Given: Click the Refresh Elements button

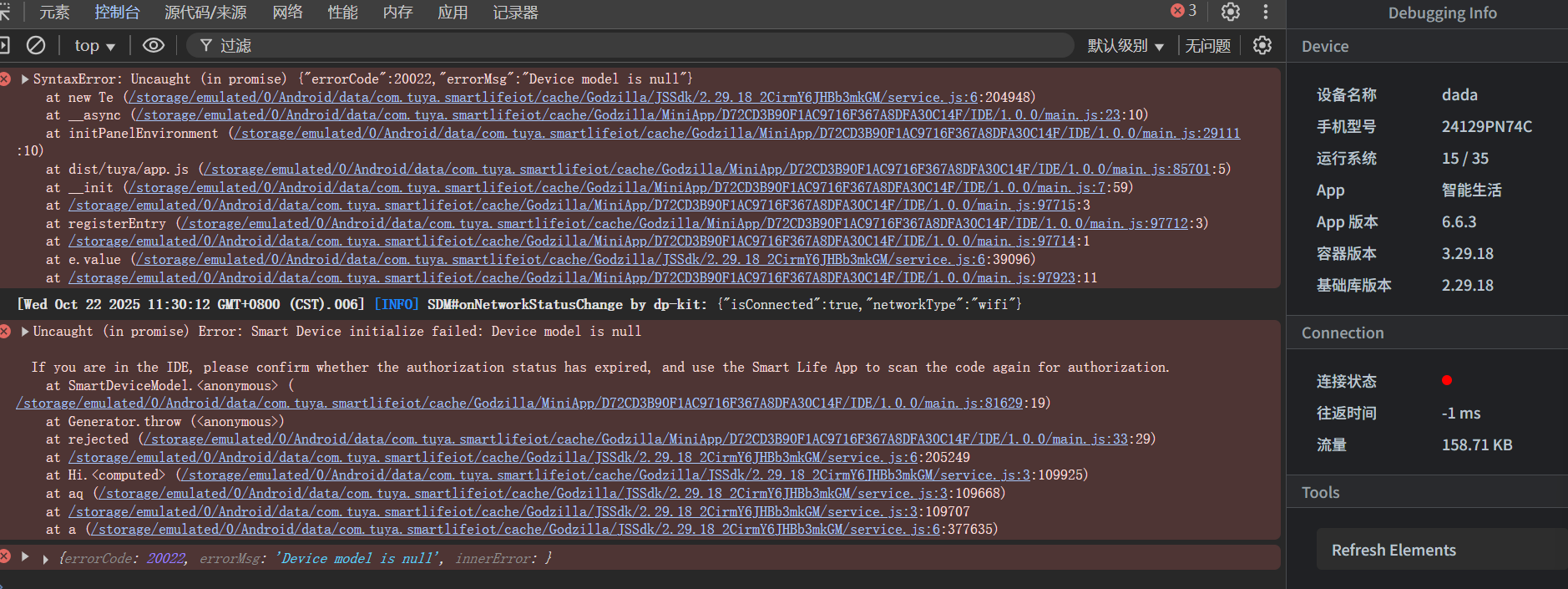Looking at the screenshot, I should click(x=1393, y=550).
